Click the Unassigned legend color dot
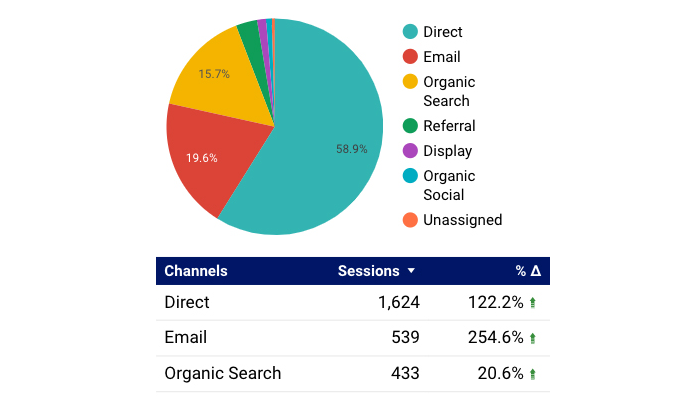The image size is (700, 400). click(410, 220)
